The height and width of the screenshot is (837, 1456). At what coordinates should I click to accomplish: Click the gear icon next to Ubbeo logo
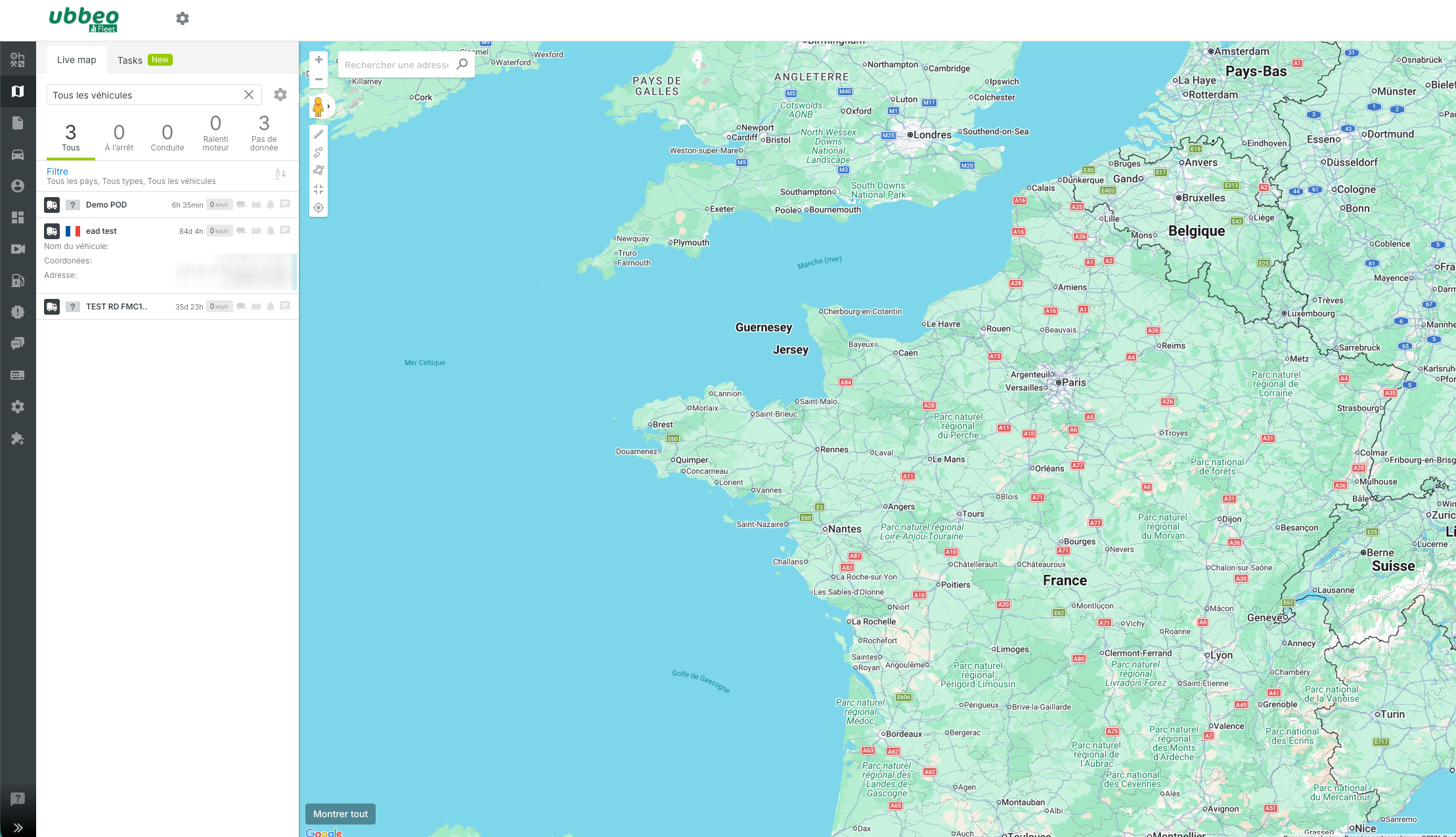coord(183,18)
